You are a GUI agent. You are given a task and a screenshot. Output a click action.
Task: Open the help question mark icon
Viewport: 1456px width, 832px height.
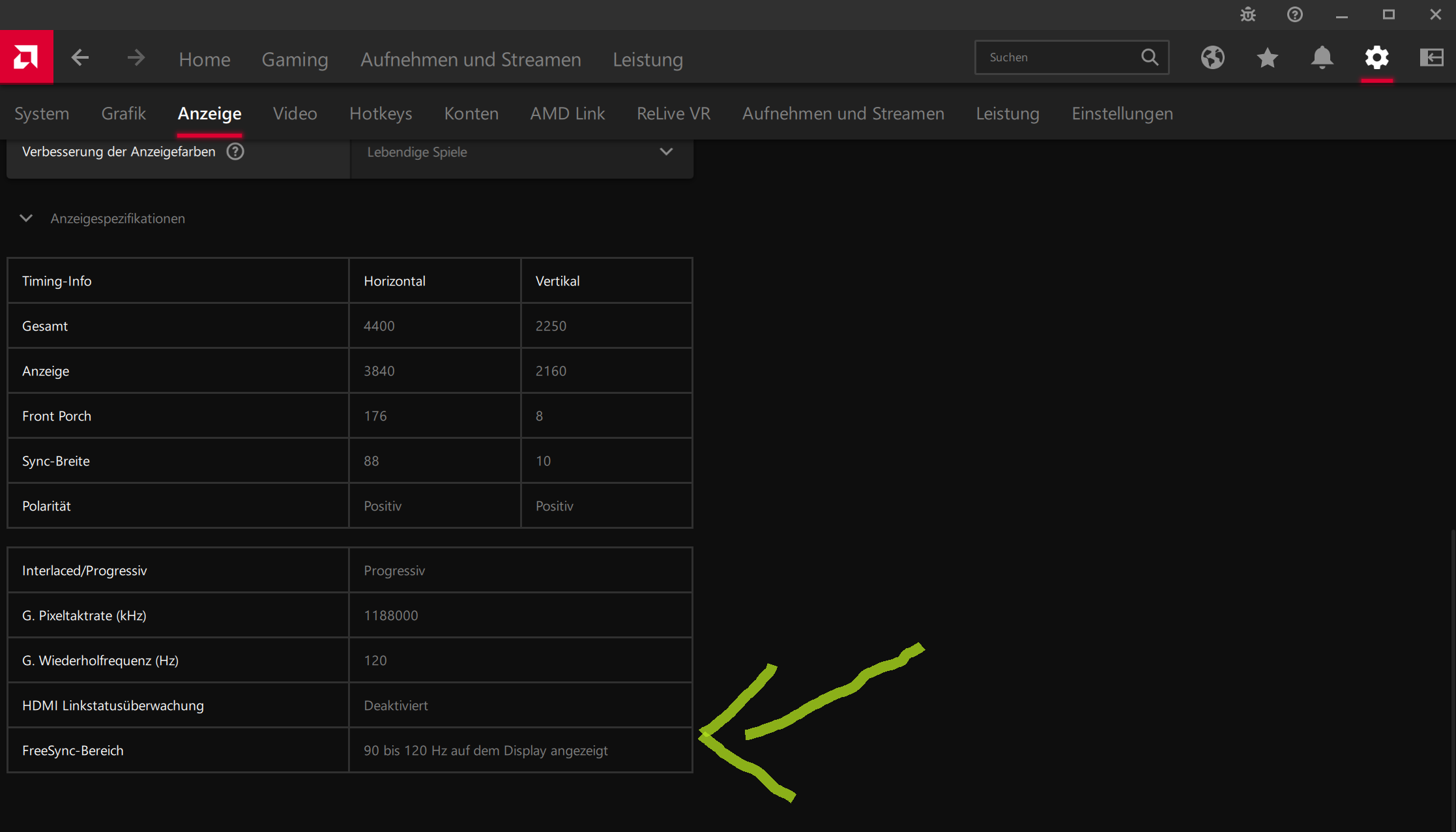click(x=1295, y=14)
